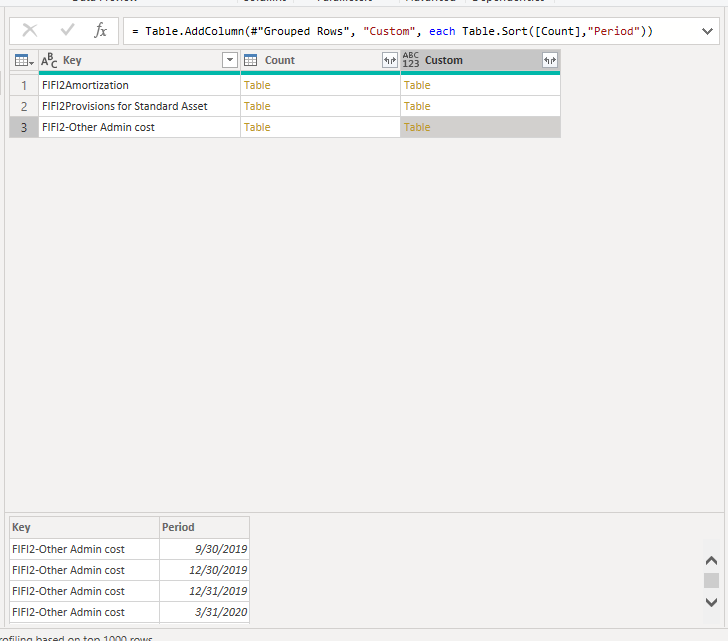
Task: Open Key column filter dropdown
Action: [230, 60]
